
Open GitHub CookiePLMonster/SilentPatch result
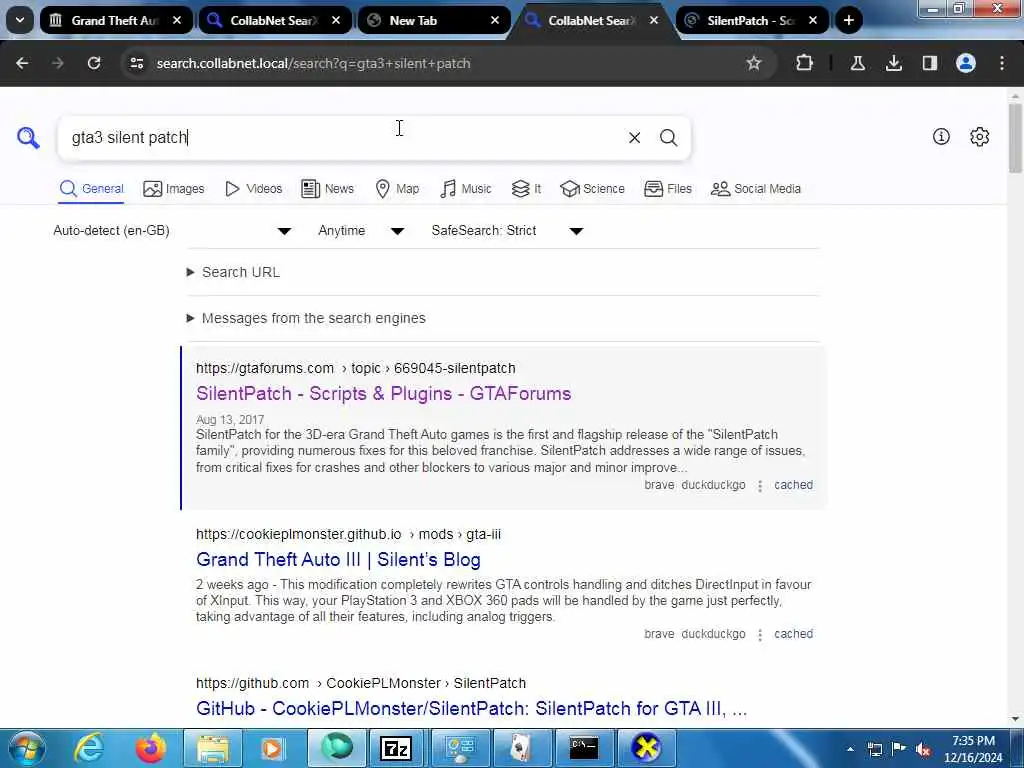click(x=472, y=709)
